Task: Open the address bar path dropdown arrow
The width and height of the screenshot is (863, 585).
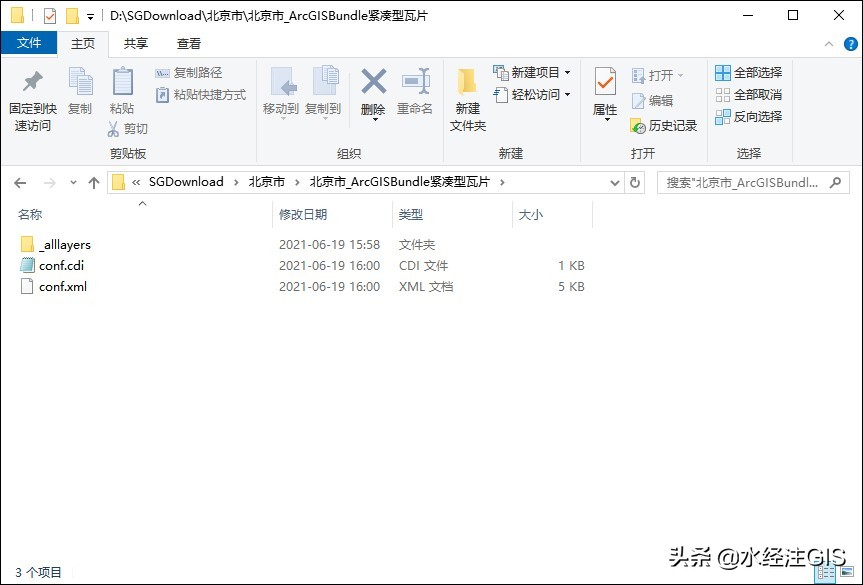Action: tap(614, 182)
